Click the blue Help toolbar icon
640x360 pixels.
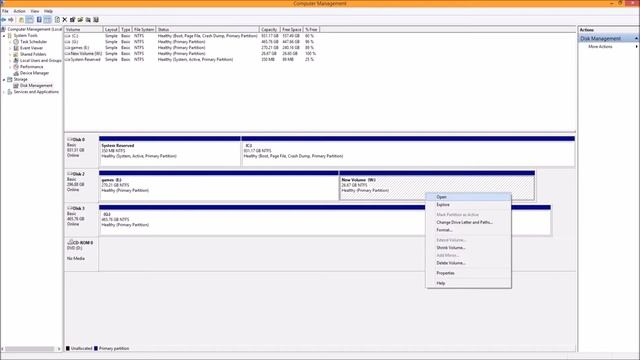[39, 20]
